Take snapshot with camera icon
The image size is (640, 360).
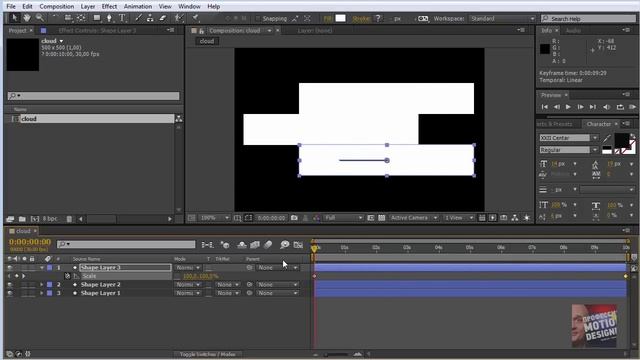click(294, 218)
